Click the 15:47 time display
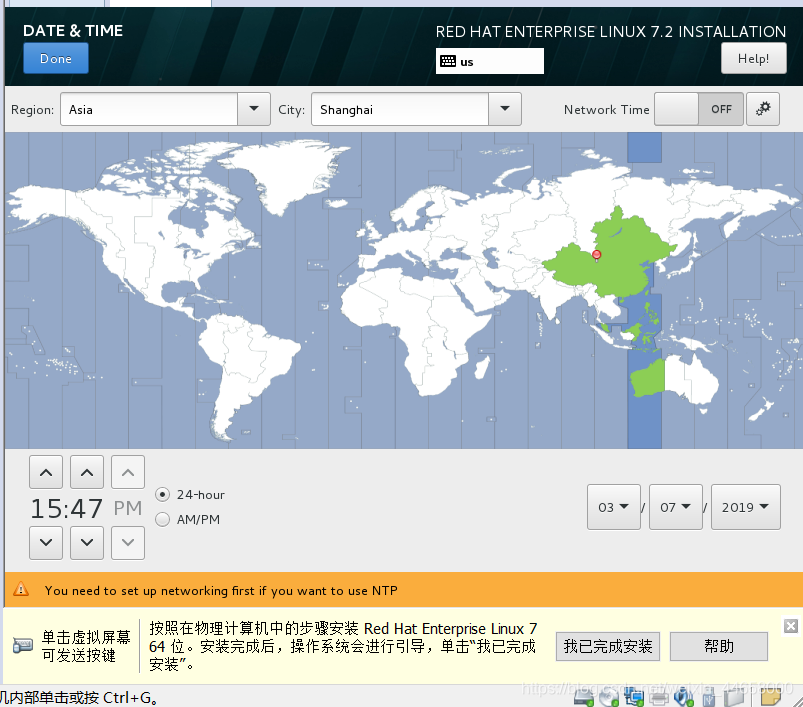The width and height of the screenshot is (803, 707). [67, 508]
